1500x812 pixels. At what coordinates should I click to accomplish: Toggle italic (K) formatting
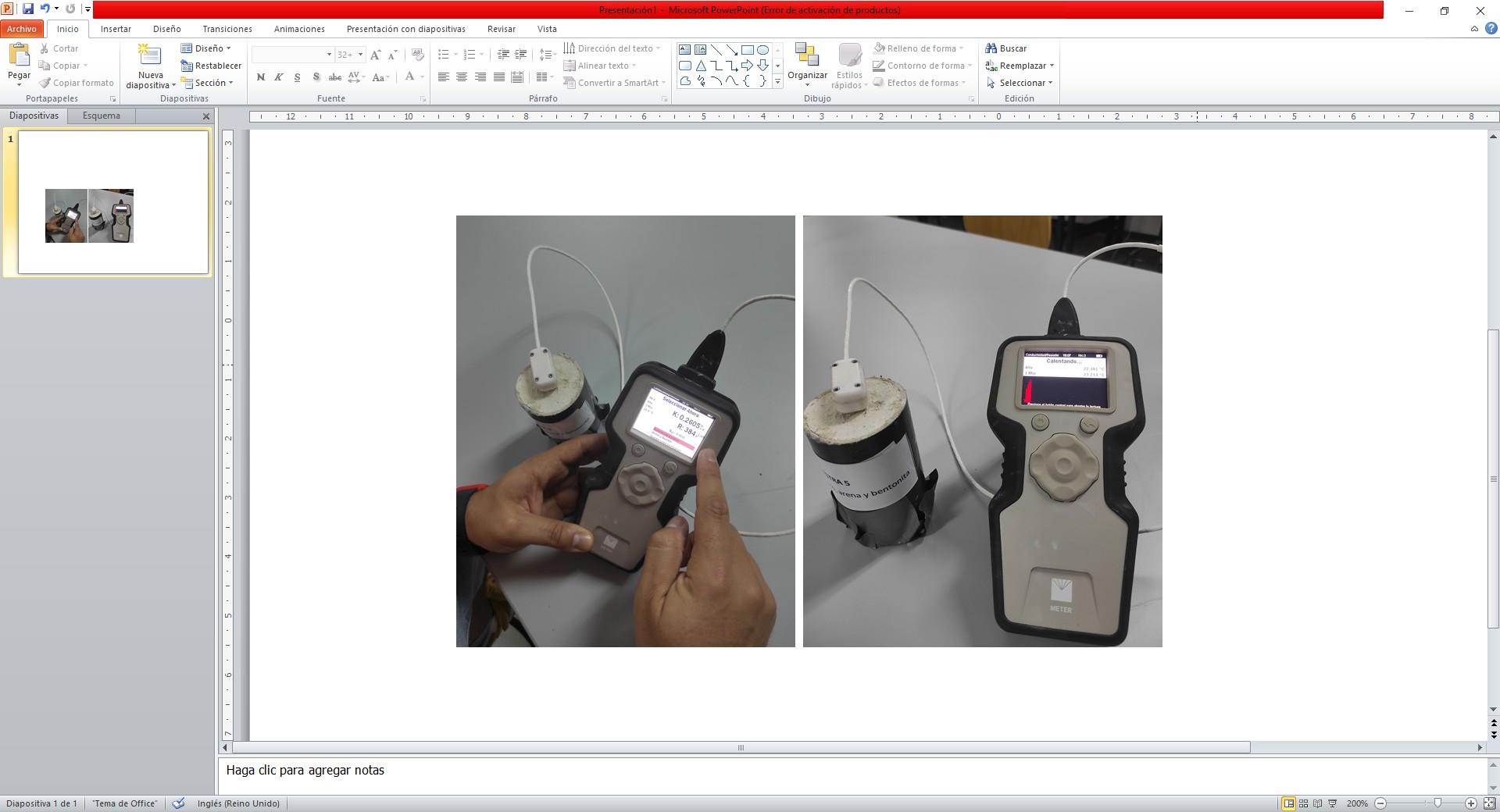pyautogui.click(x=278, y=77)
